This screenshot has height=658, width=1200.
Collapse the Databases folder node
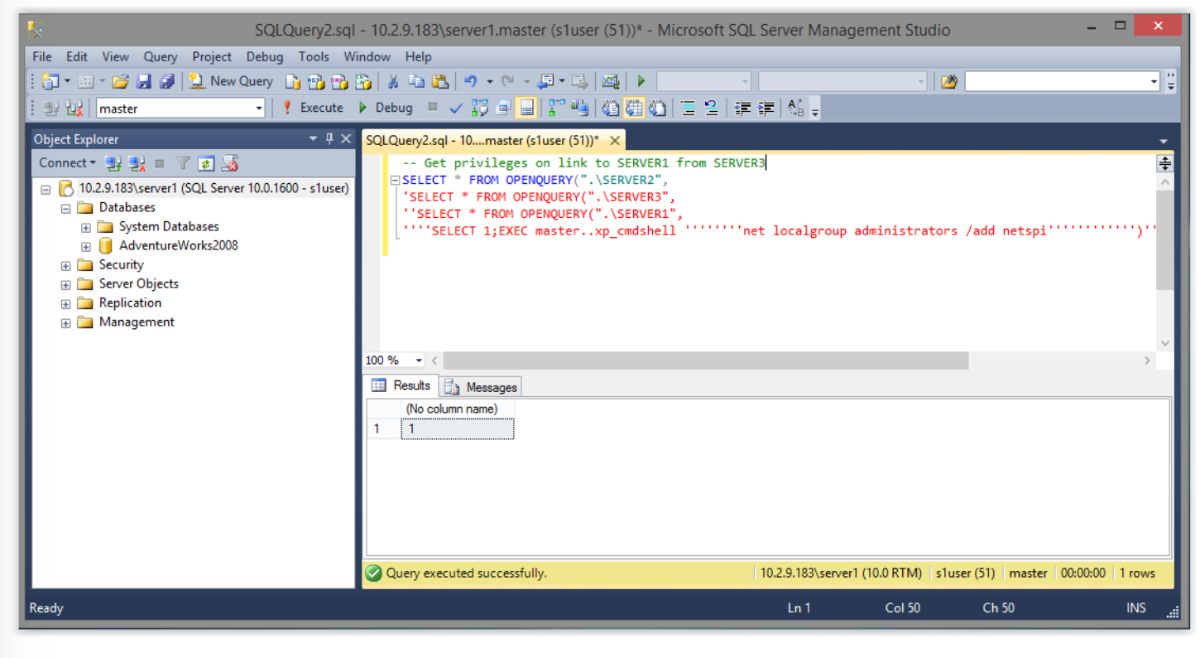point(66,208)
